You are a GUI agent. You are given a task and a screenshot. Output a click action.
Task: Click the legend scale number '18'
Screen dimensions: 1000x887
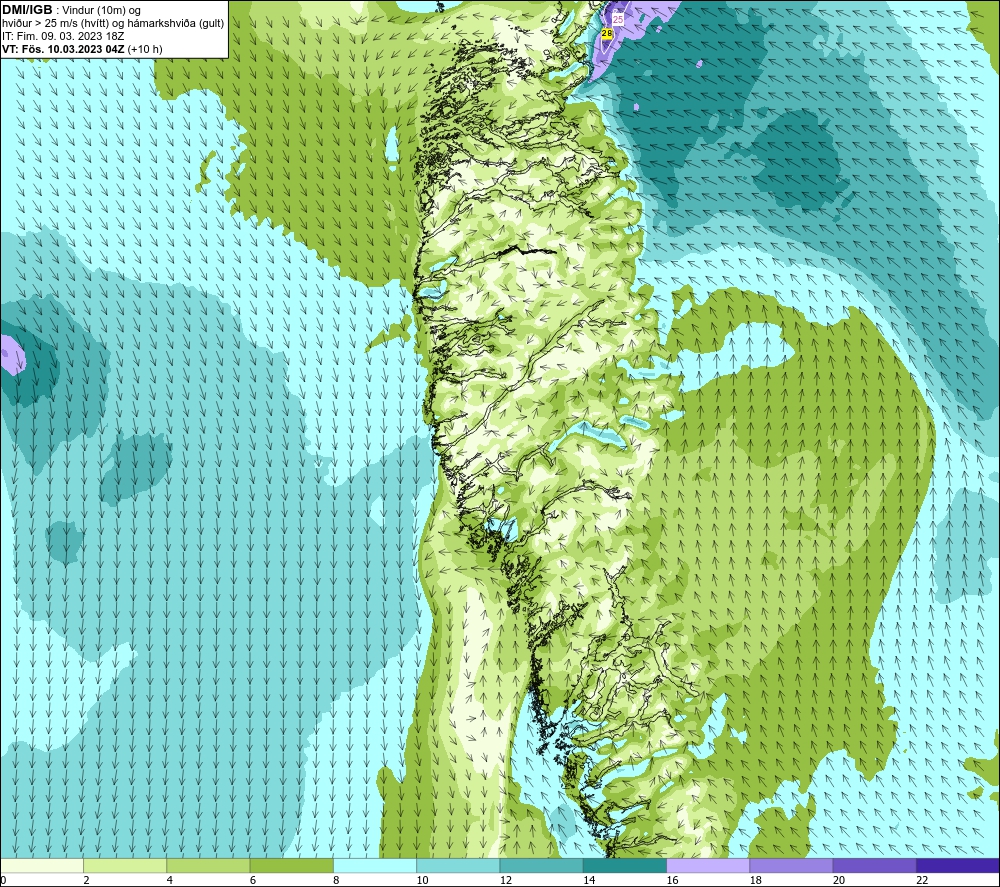click(755, 880)
